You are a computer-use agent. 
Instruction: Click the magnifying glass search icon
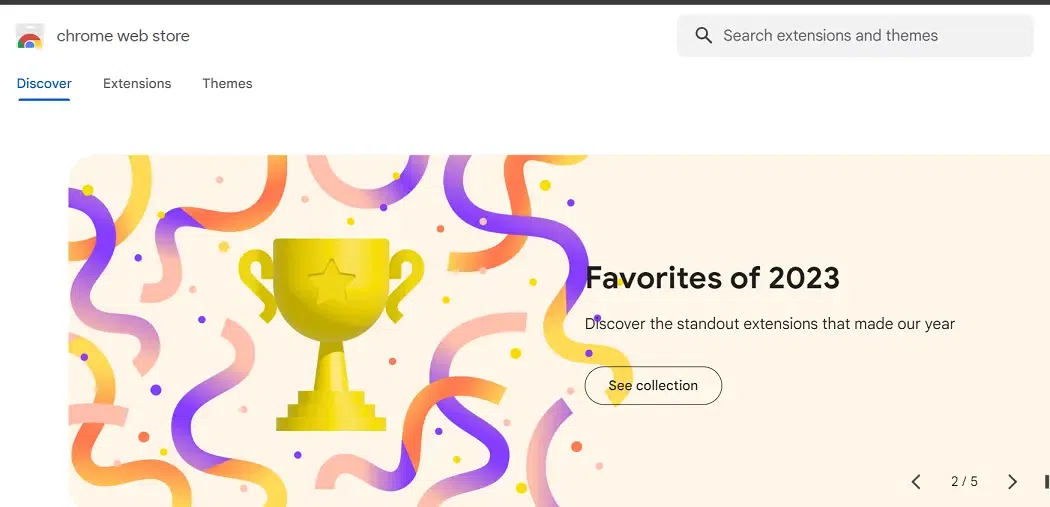click(x=704, y=36)
